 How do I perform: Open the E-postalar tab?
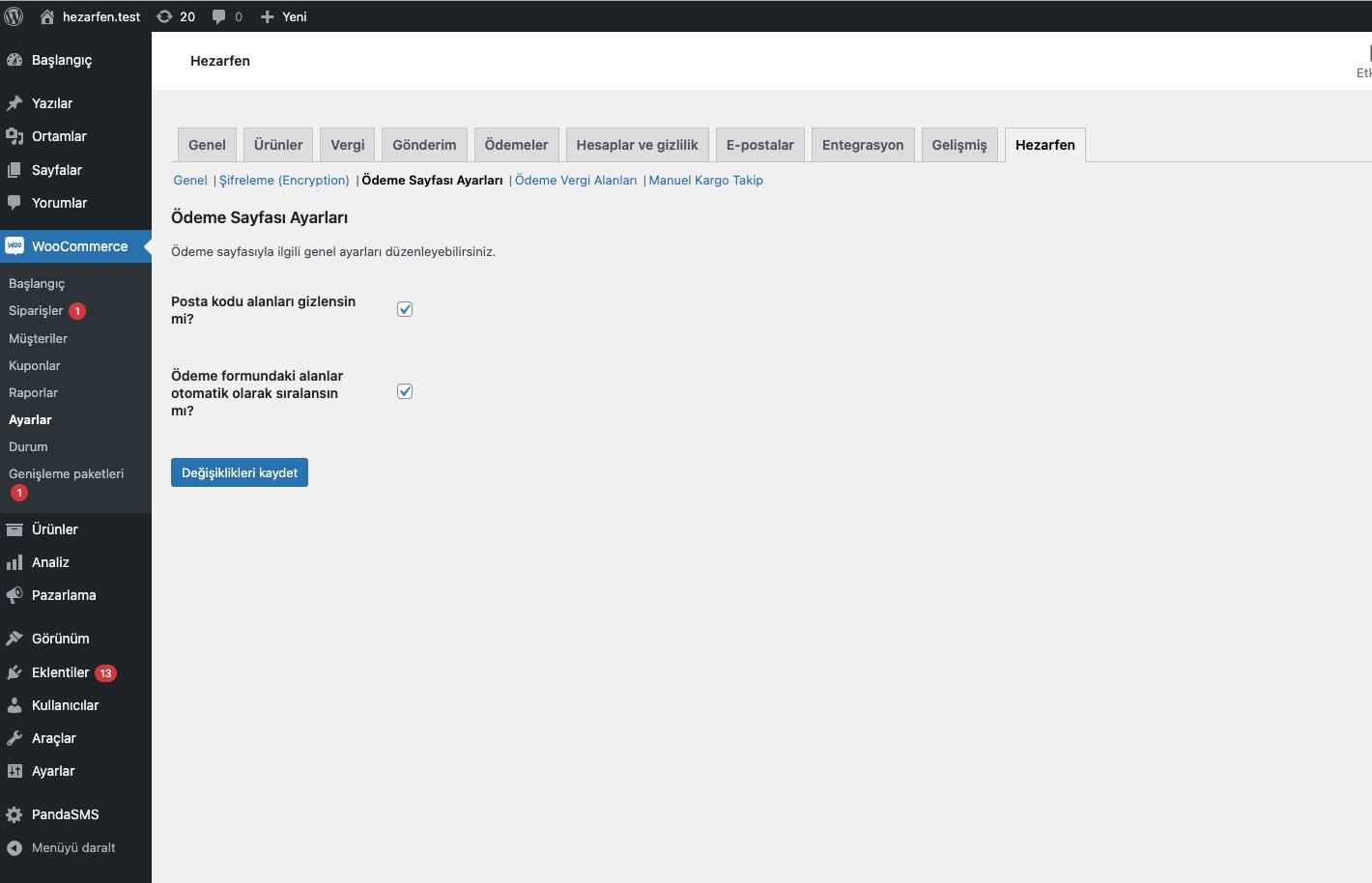(760, 145)
